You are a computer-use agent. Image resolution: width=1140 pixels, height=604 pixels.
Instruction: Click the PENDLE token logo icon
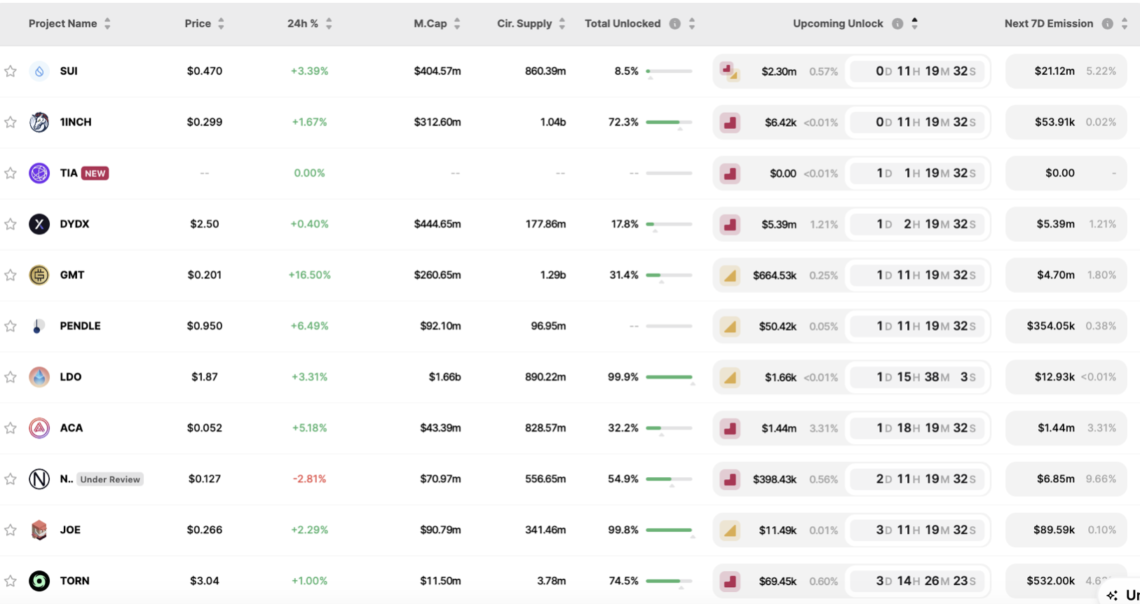[39, 326]
